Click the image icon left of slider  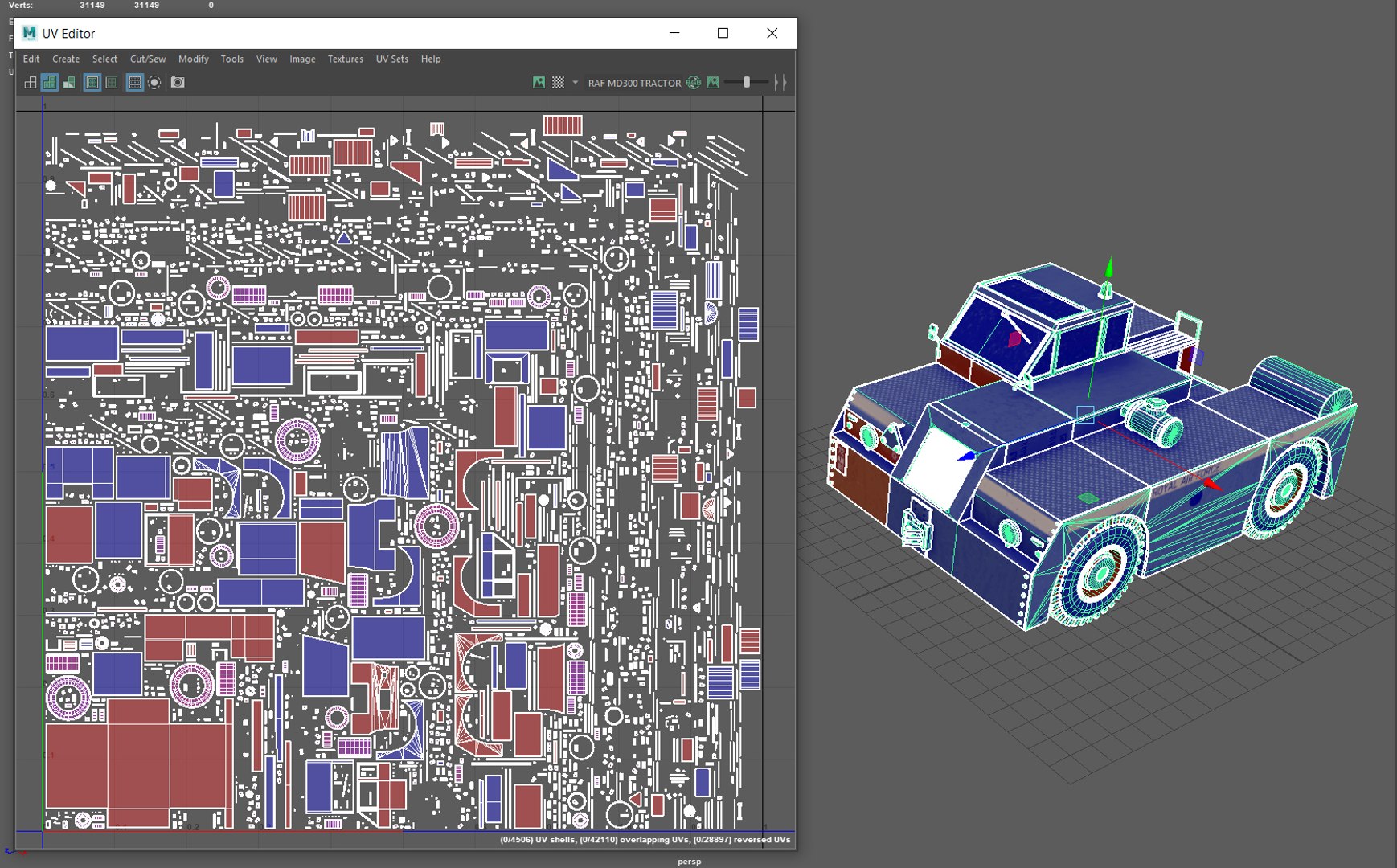pos(713,83)
